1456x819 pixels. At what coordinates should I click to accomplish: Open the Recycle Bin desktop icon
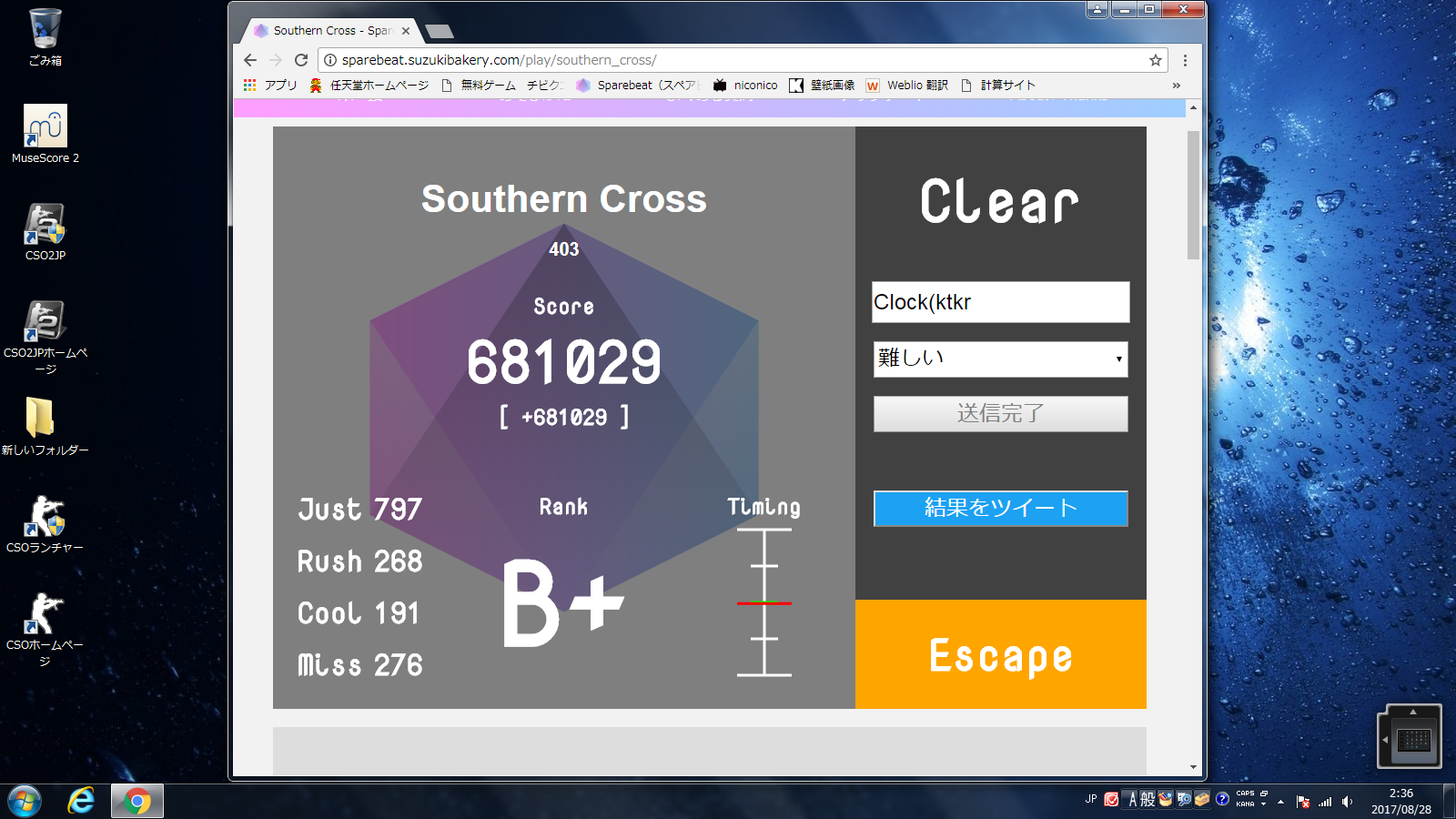[x=45, y=36]
